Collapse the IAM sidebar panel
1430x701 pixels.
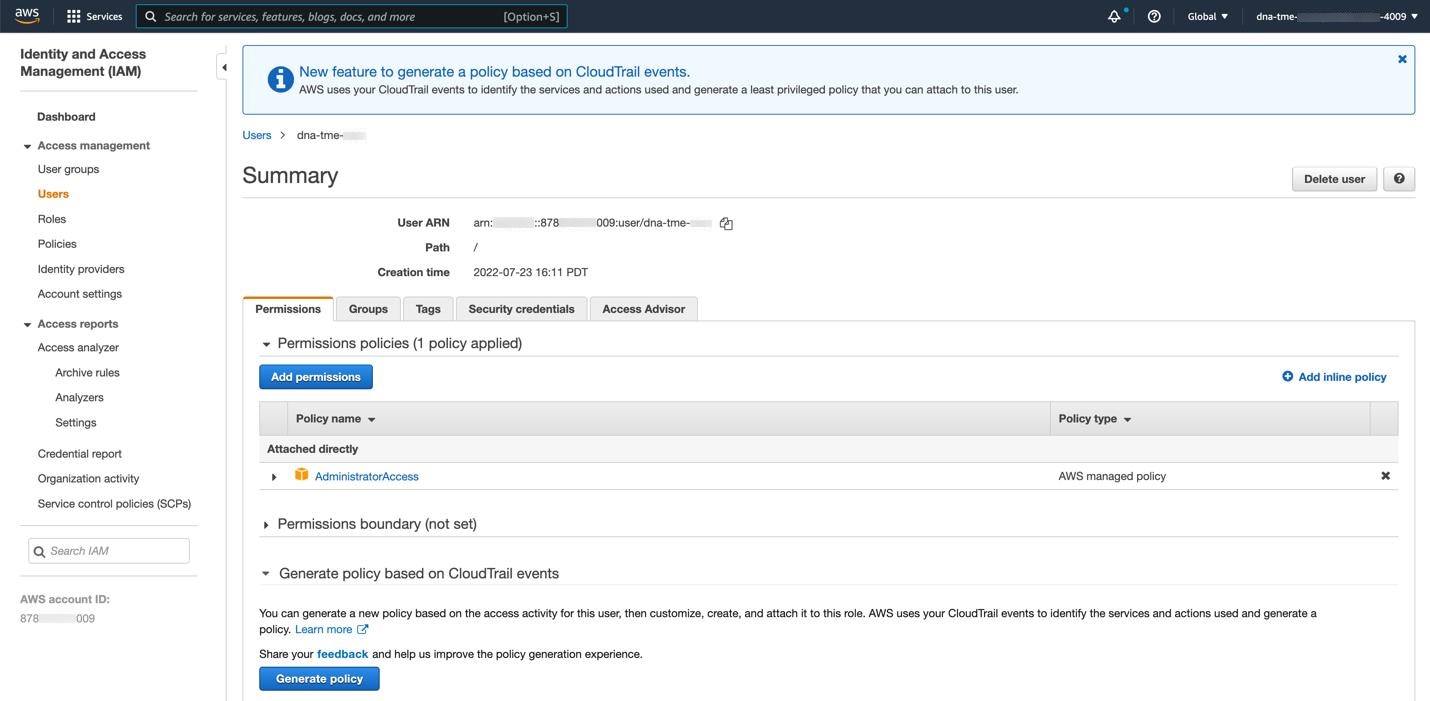click(224, 67)
